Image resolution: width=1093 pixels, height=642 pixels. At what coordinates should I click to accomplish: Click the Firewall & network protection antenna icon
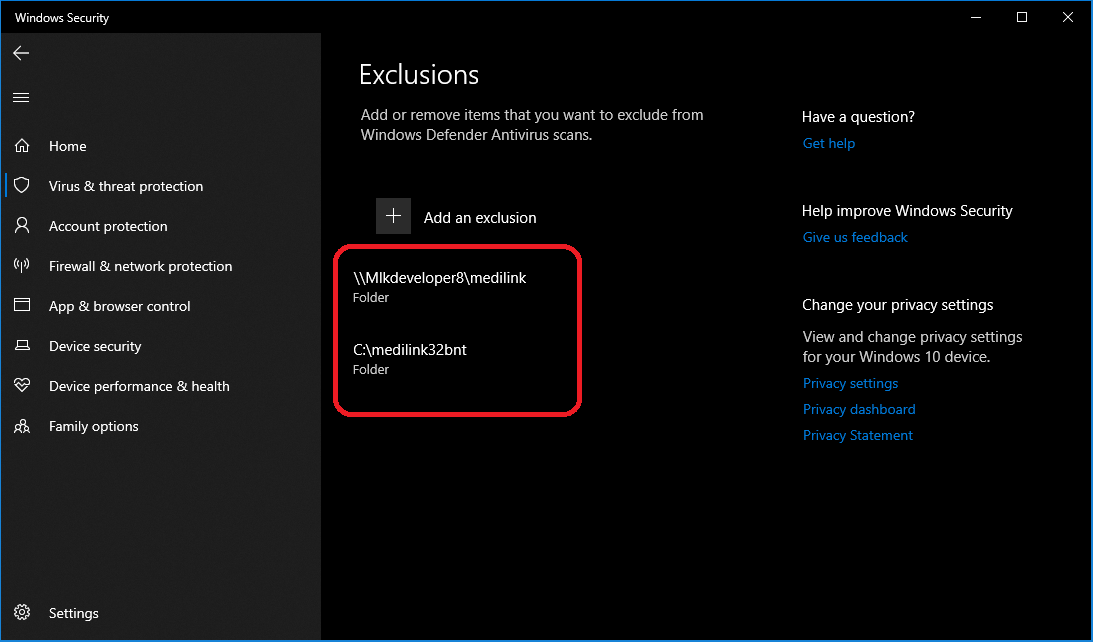coord(22,266)
